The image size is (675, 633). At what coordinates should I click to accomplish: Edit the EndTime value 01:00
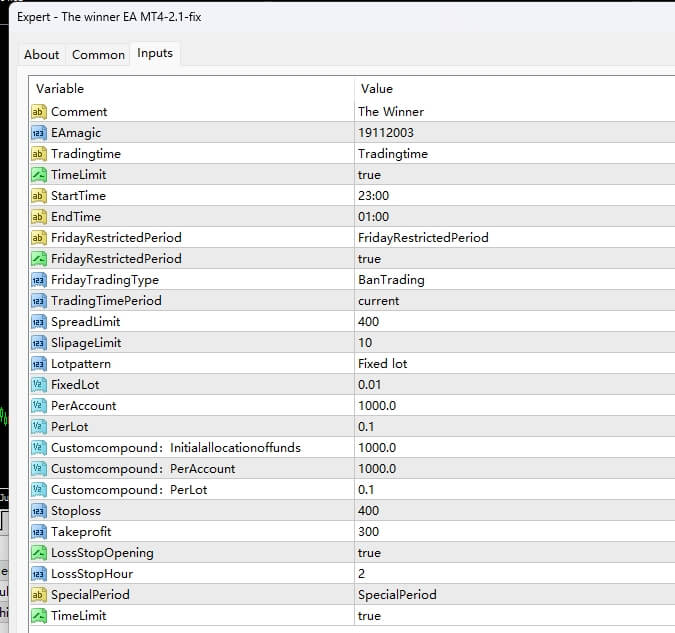pyautogui.click(x=514, y=217)
